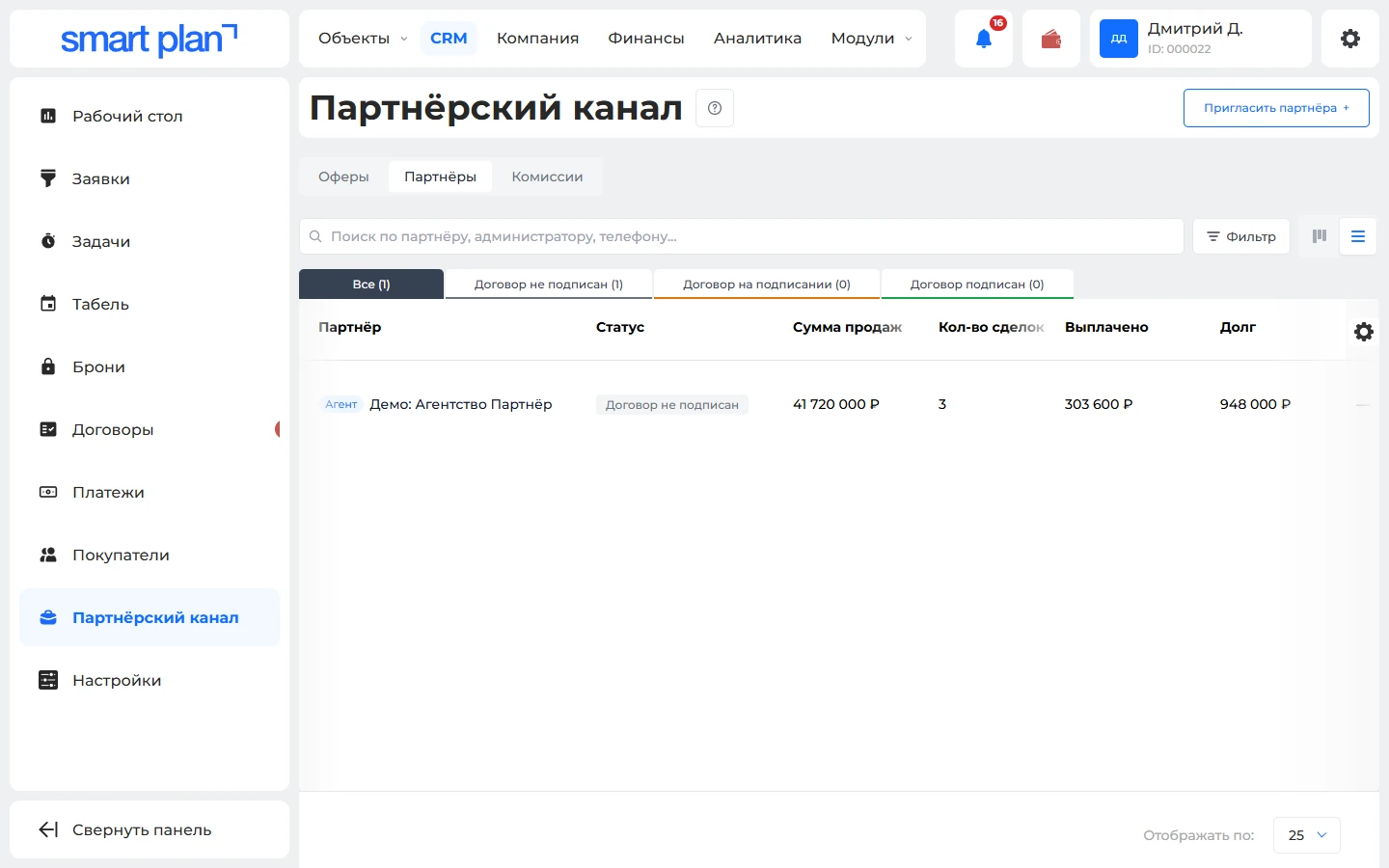This screenshot has width=1389, height=868.
Task: Click the 41 720 000 ₽ sales sum
Action: [836, 404]
